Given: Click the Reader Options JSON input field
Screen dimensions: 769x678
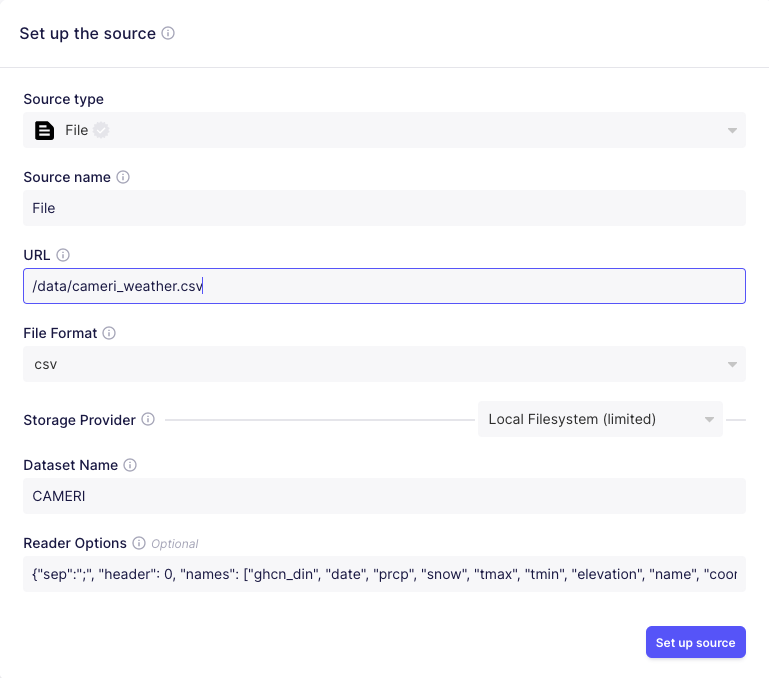Looking at the screenshot, I should pos(384,574).
